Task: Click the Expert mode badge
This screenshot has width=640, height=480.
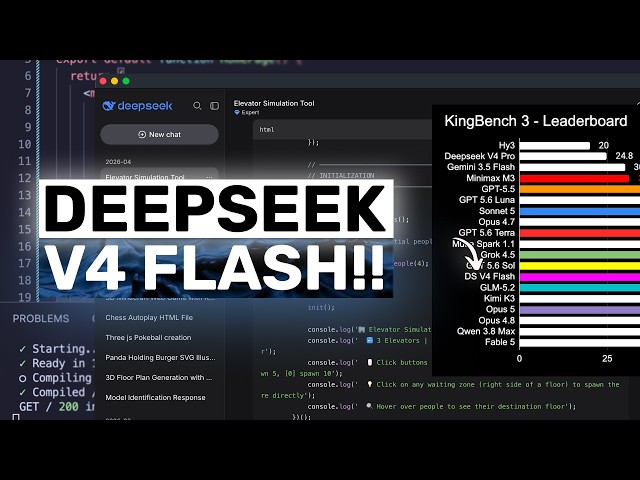Action: [x=247, y=113]
